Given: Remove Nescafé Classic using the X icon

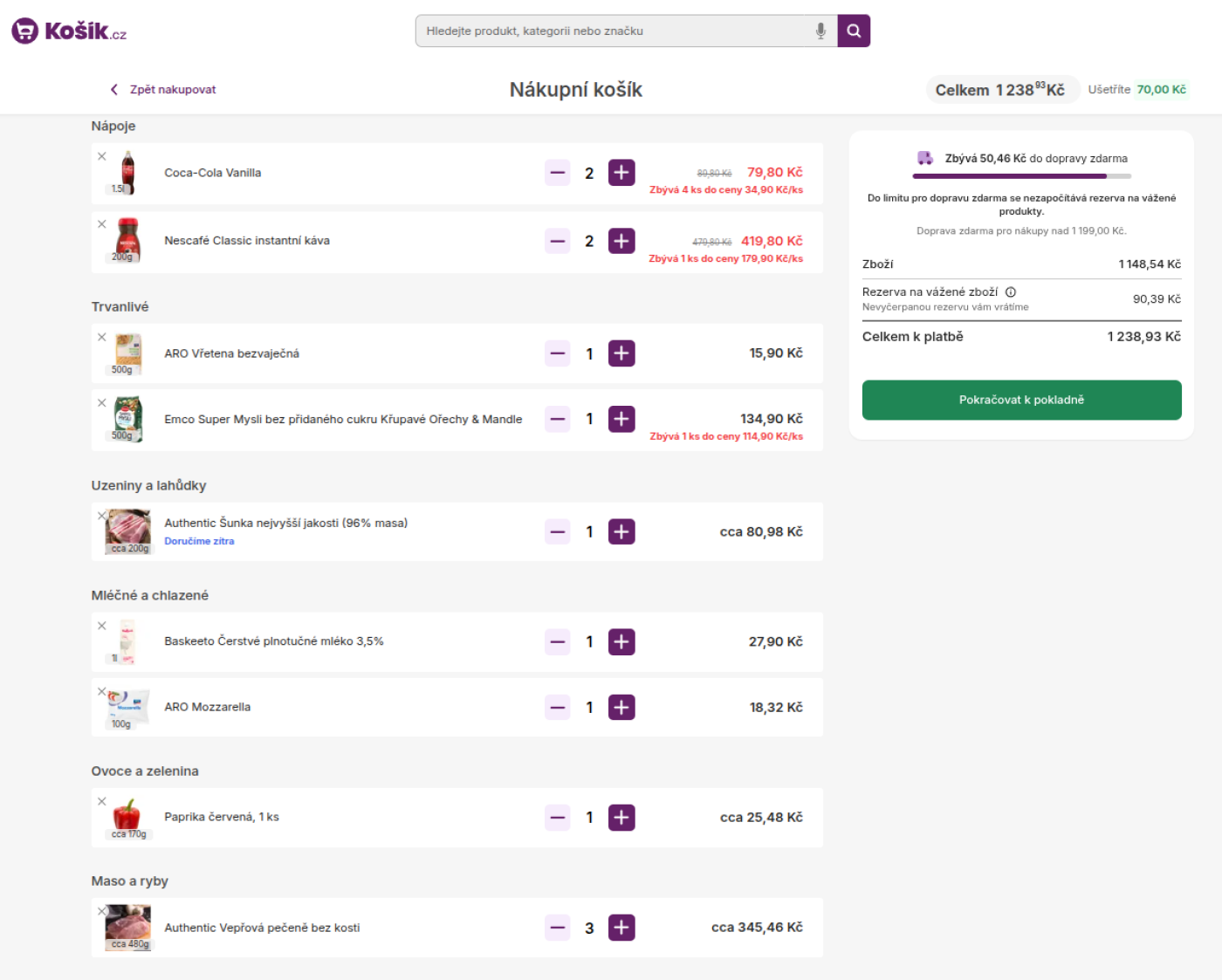Looking at the screenshot, I should (x=102, y=224).
